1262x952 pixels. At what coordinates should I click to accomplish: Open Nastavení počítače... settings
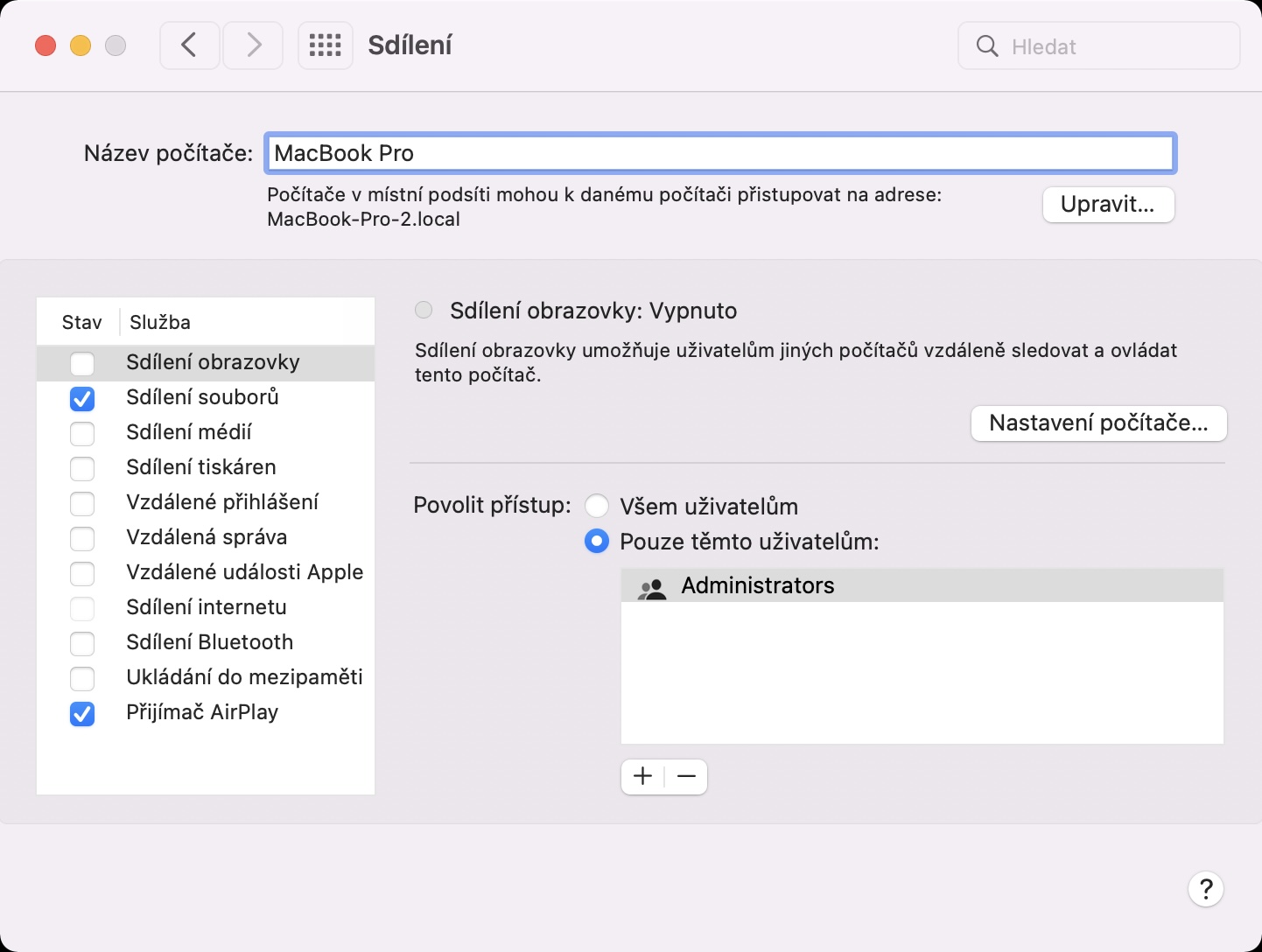tap(1098, 423)
